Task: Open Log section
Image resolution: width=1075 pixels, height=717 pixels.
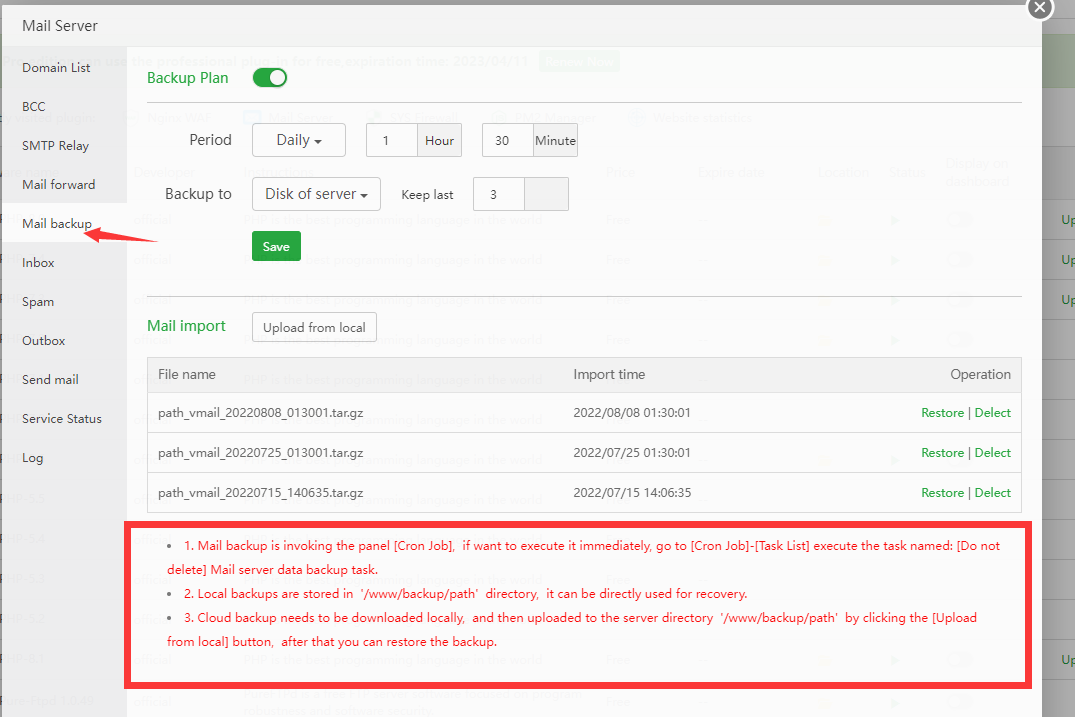Action: [32, 458]
